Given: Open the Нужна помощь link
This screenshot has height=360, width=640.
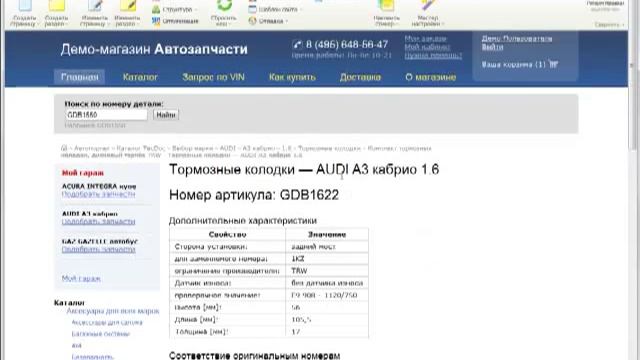Looking at the screenshot, I should tap(433, 56).
